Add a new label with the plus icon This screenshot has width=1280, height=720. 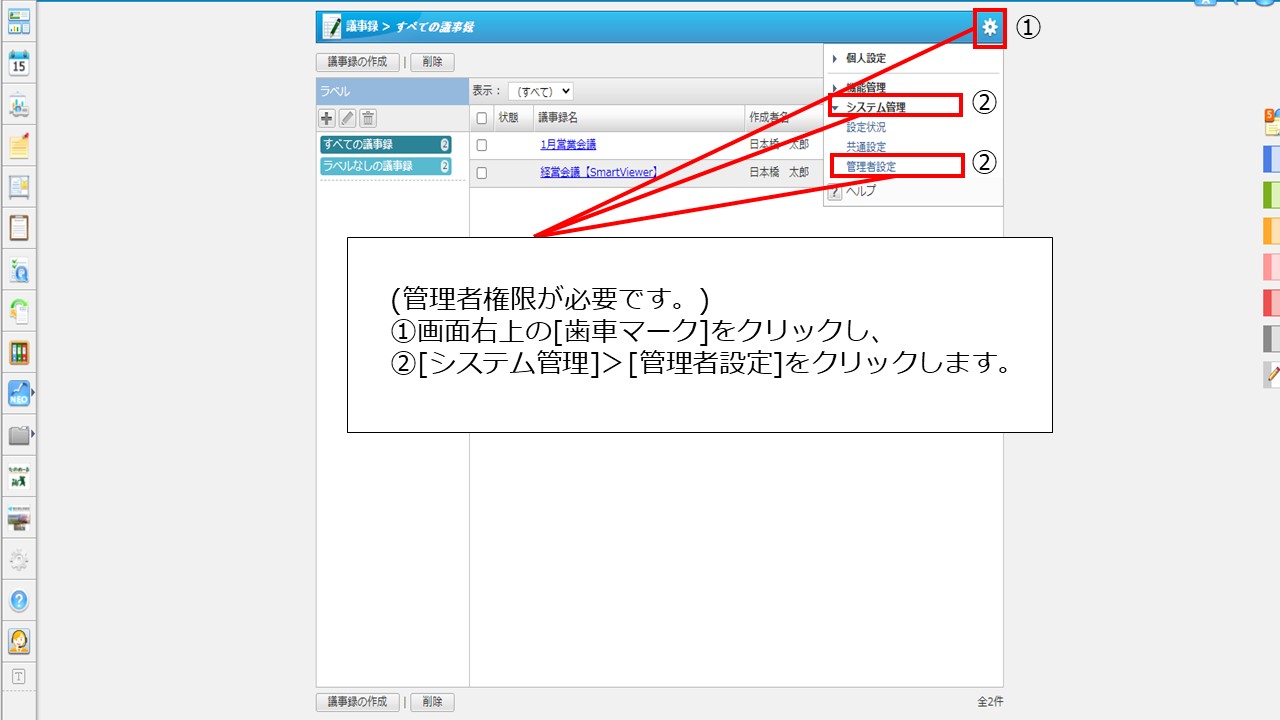click(327, 118)
